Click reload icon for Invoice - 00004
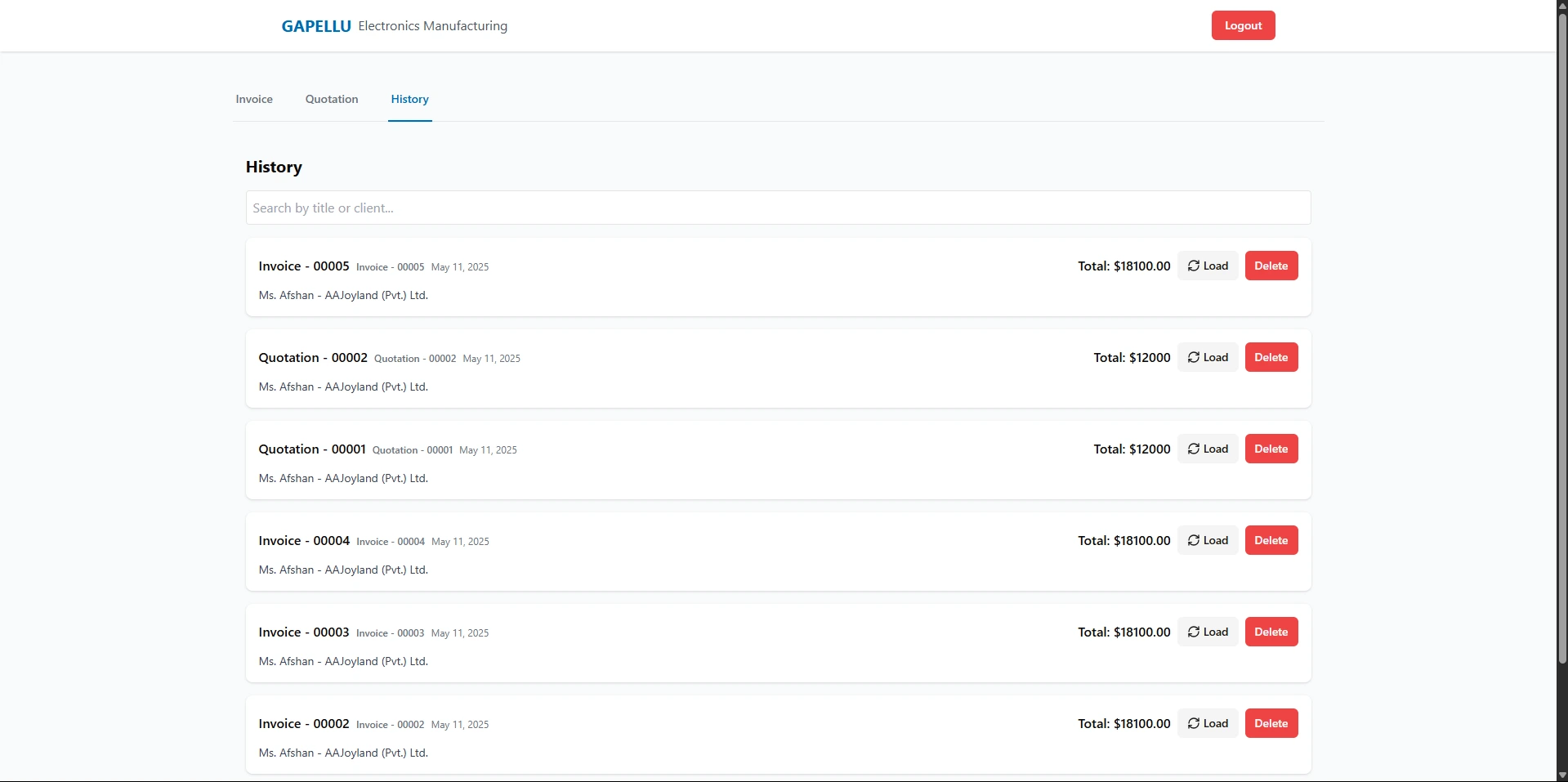This screenshot has width=1568, height=782. [1193, 540]
